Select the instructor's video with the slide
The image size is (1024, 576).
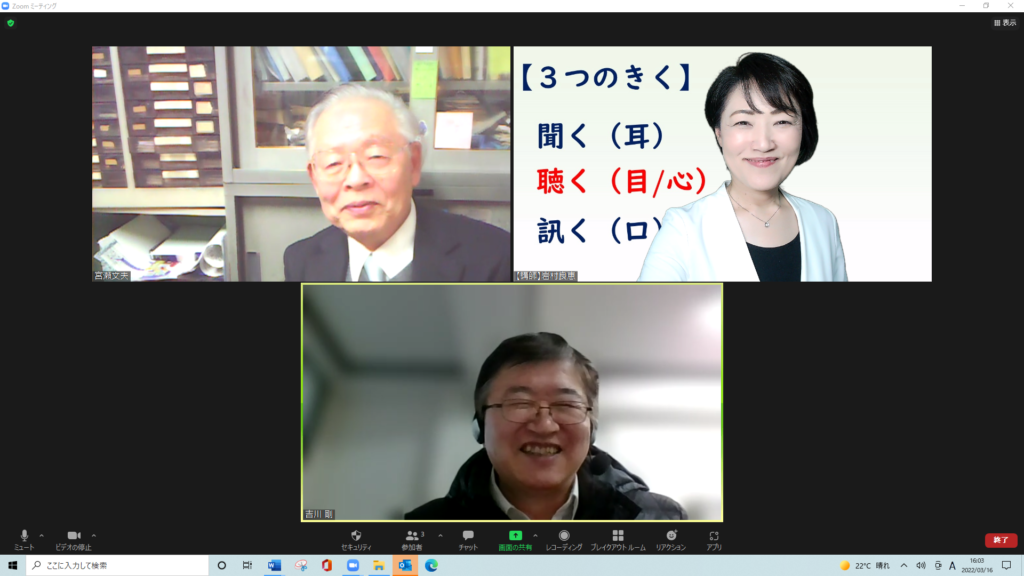coord(722,164)
